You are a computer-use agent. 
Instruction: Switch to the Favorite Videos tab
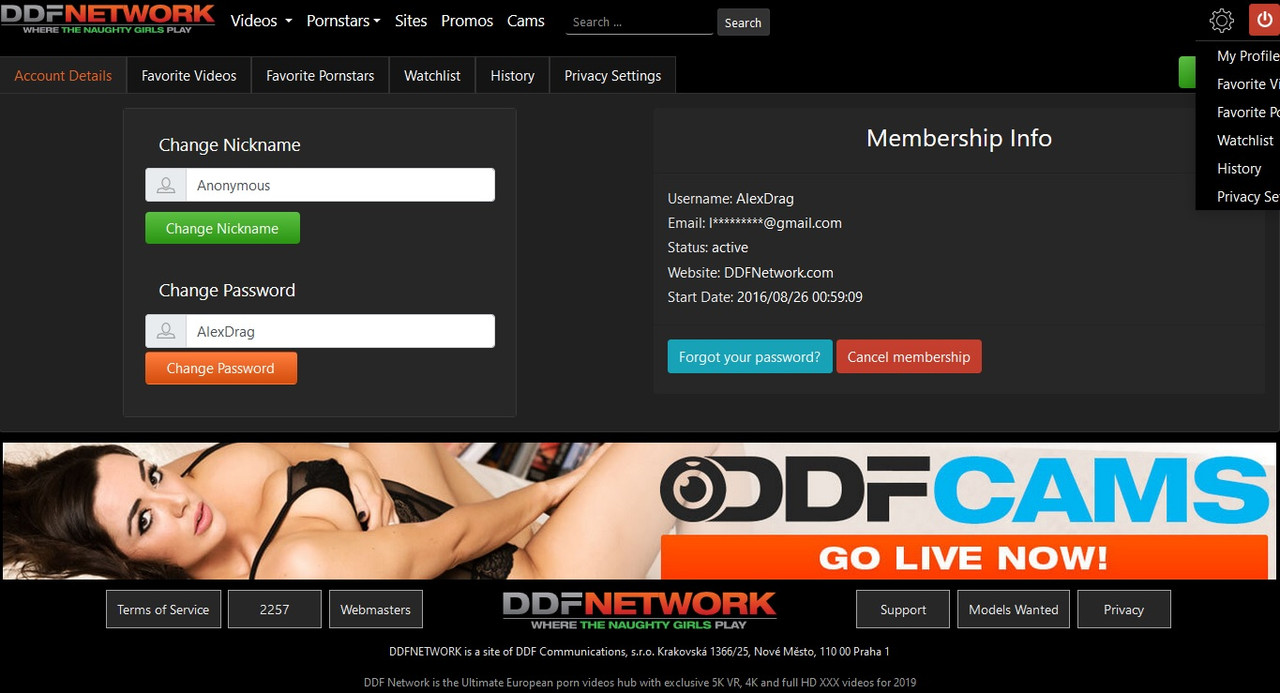(189, 76)
